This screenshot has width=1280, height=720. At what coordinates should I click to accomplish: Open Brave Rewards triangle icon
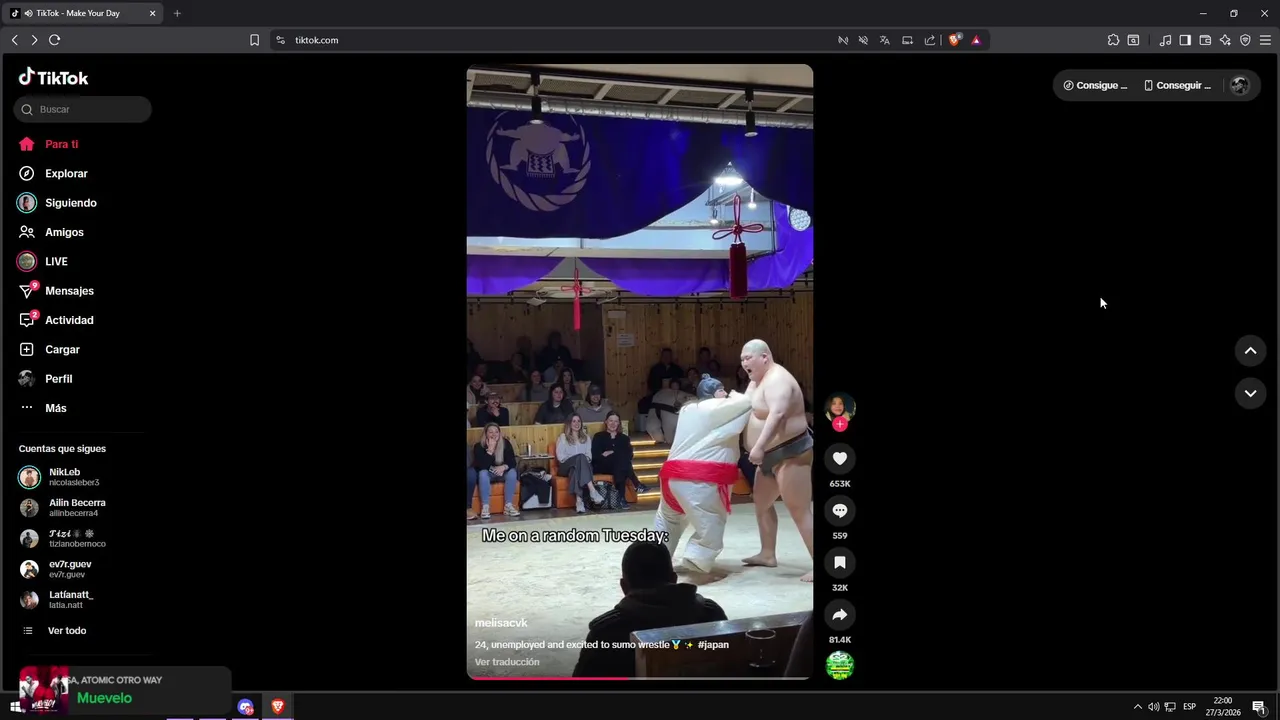[976, 40]
